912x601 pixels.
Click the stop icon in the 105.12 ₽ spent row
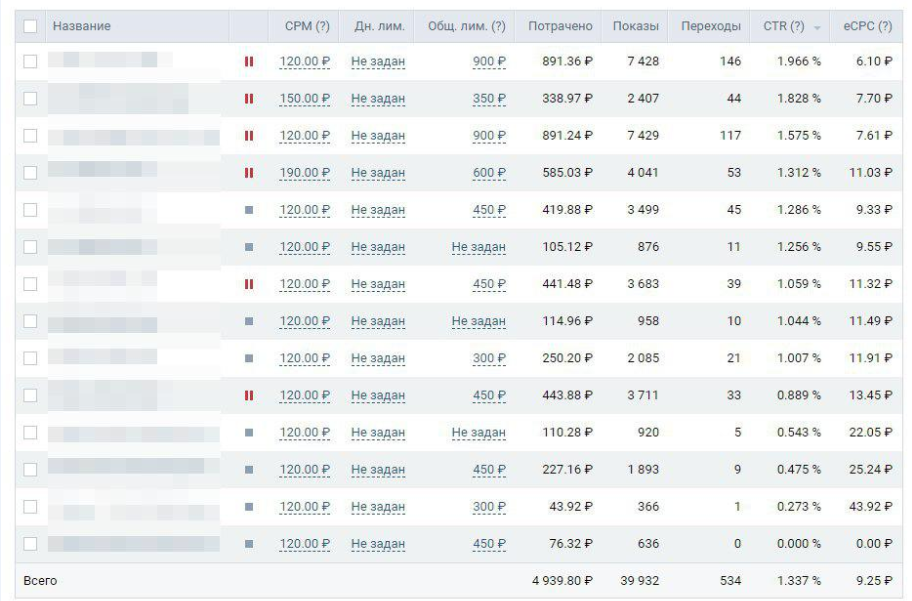pyautogui.click(x=249, y=247)
